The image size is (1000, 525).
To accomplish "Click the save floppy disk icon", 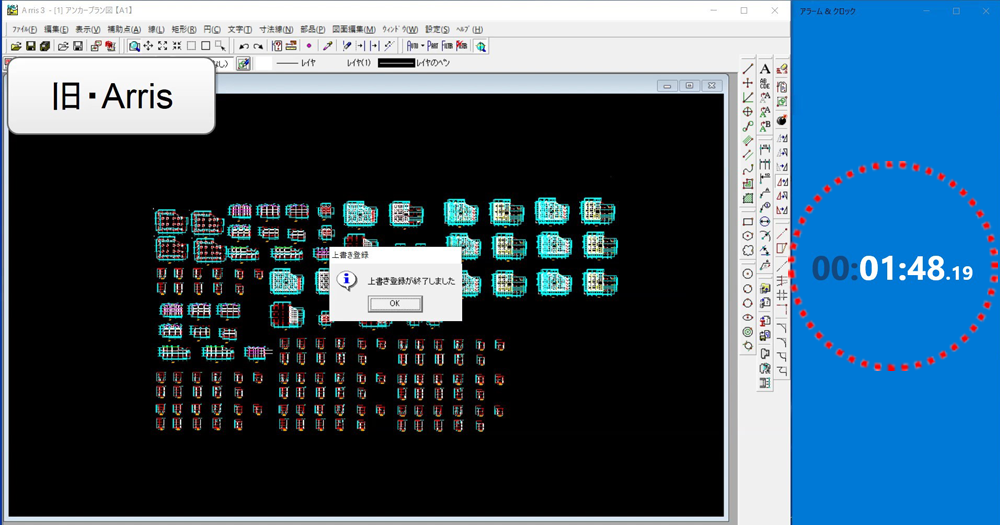I will [x=30, y=46].
